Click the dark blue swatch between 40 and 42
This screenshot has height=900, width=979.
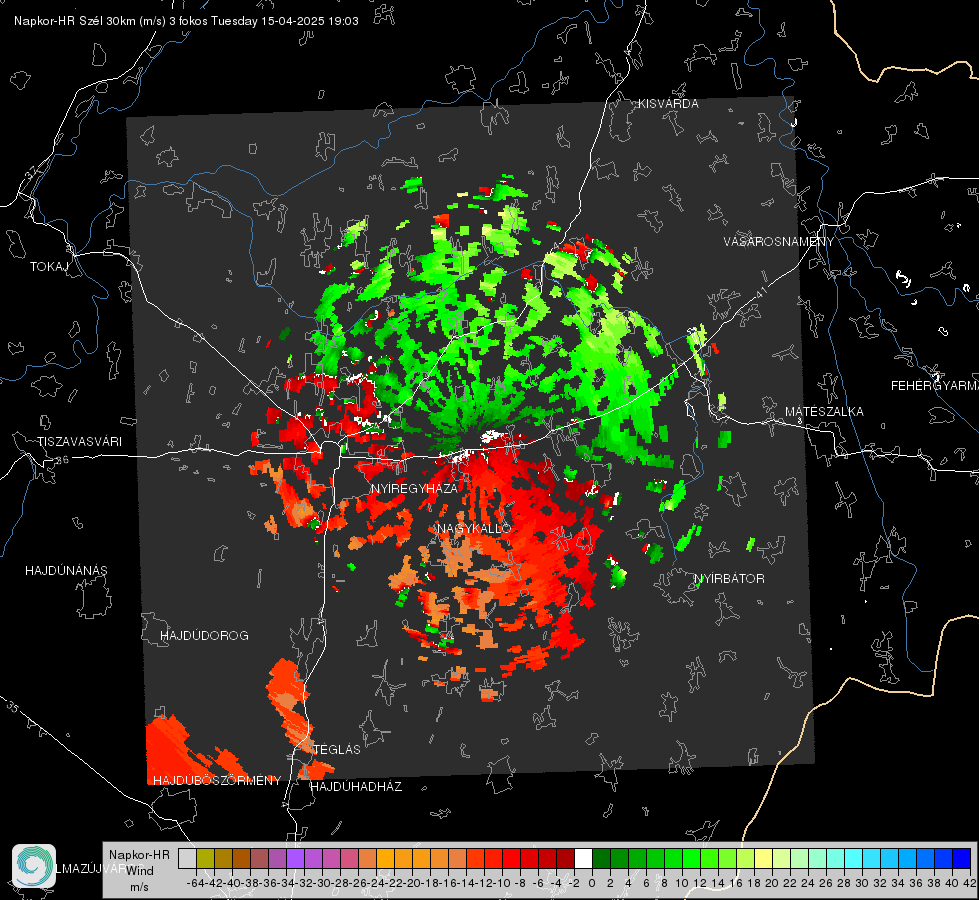tap(961, 858)
